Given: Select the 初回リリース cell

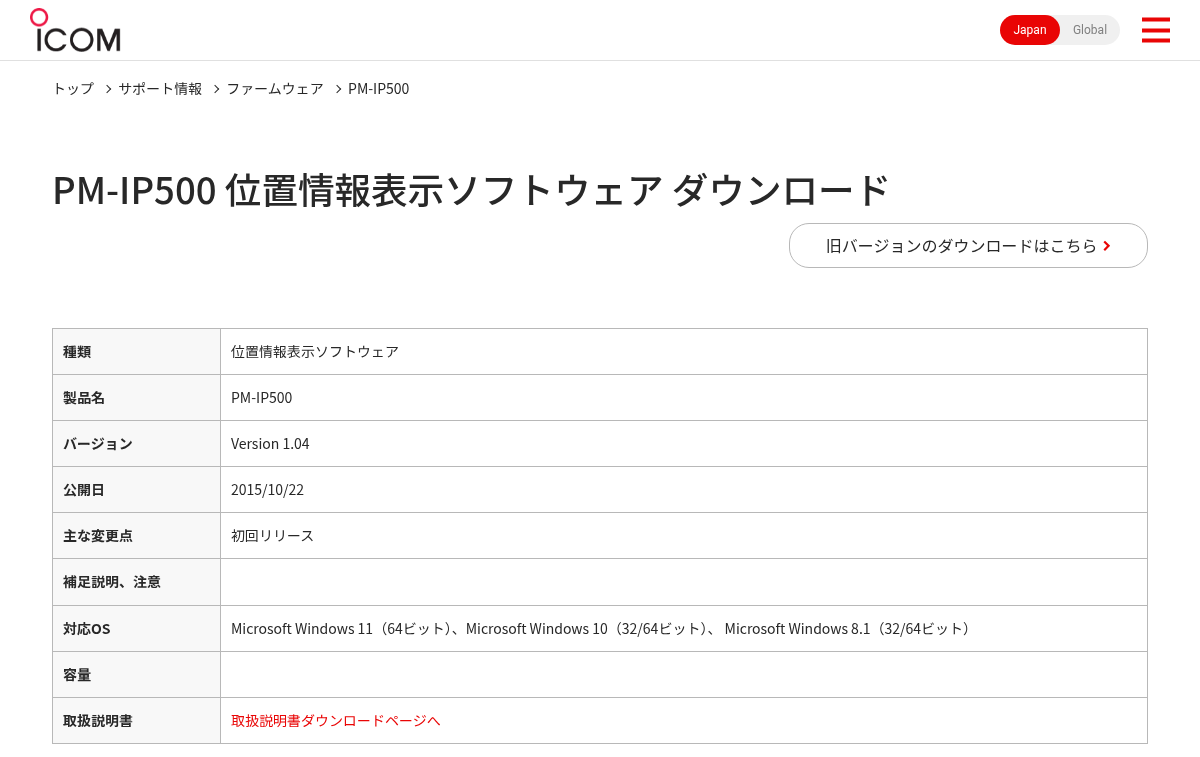Looking at the screenshot, I should (x=684, y=536).
